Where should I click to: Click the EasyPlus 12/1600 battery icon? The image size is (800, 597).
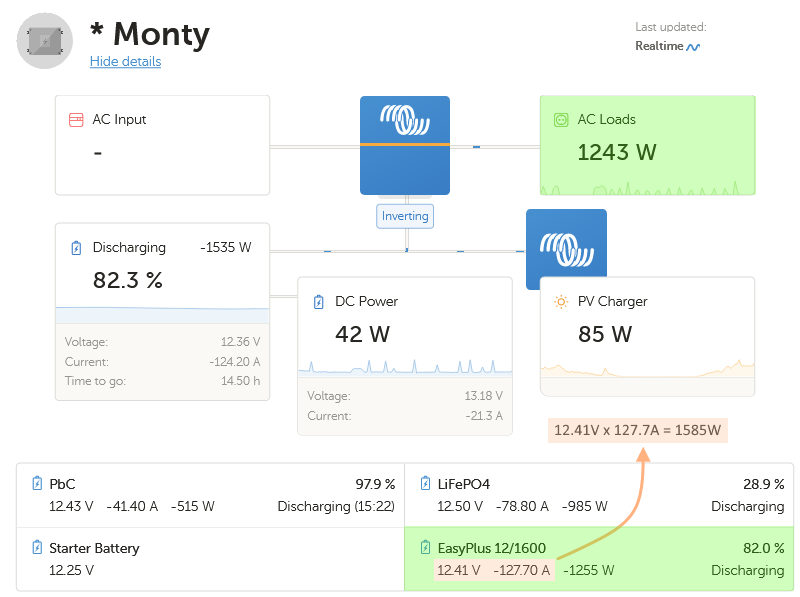pyautogui.click(x=426, y=548)
